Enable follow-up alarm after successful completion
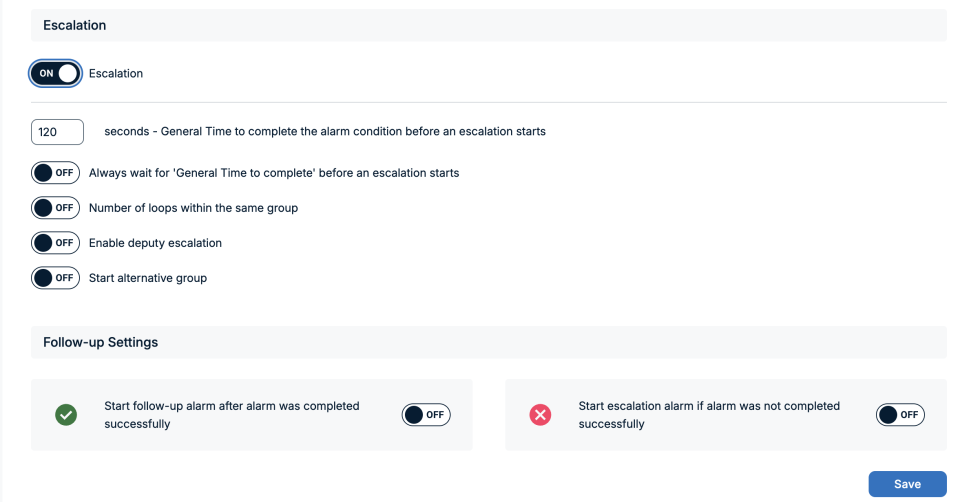The image size is (960, 502). 426,415
